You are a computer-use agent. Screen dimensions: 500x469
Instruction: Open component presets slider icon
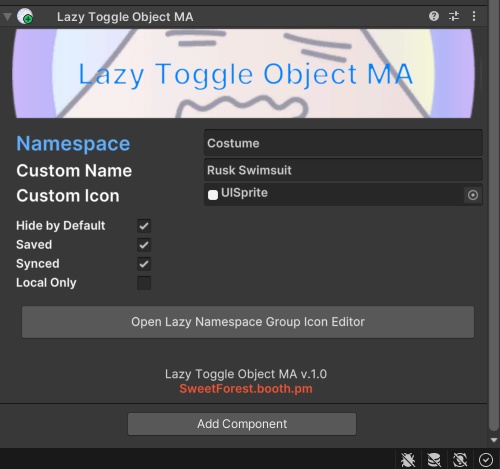454,16
